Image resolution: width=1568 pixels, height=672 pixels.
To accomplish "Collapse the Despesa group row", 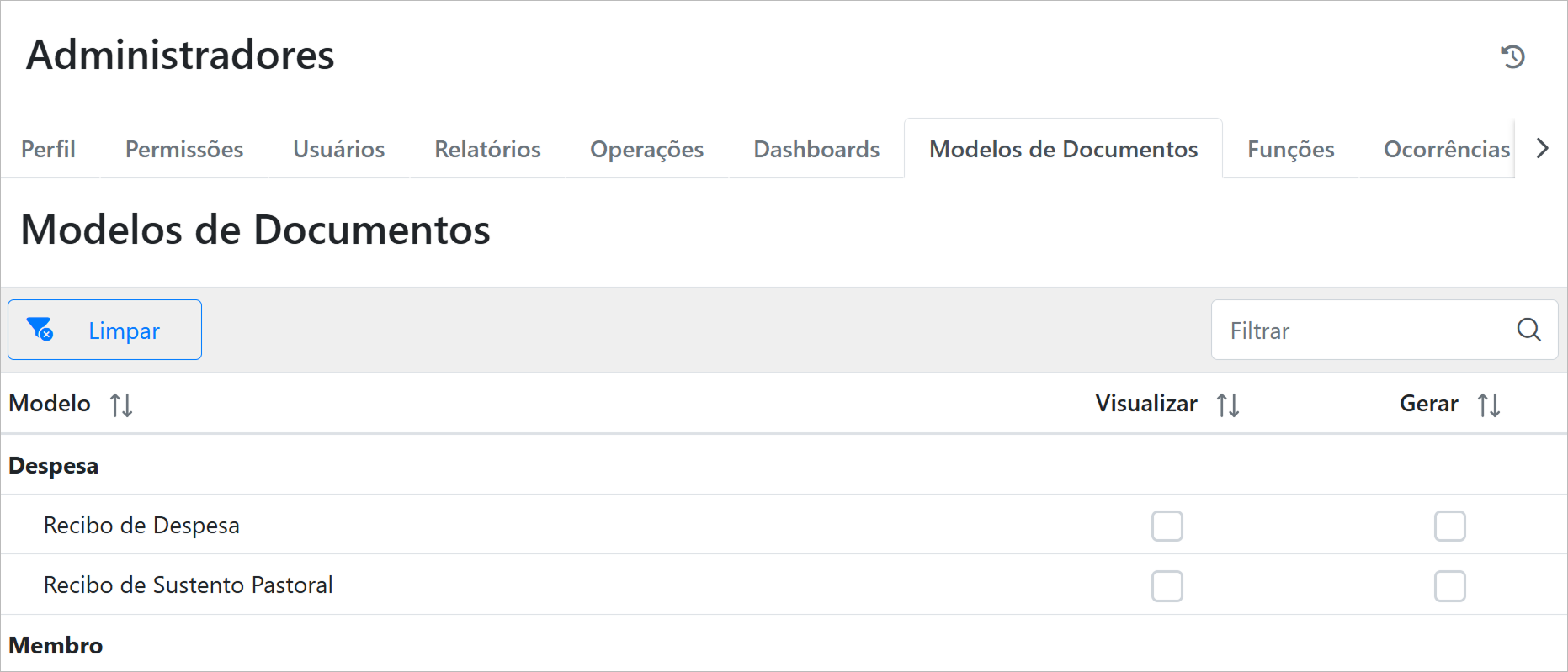I will click(54, 466).
